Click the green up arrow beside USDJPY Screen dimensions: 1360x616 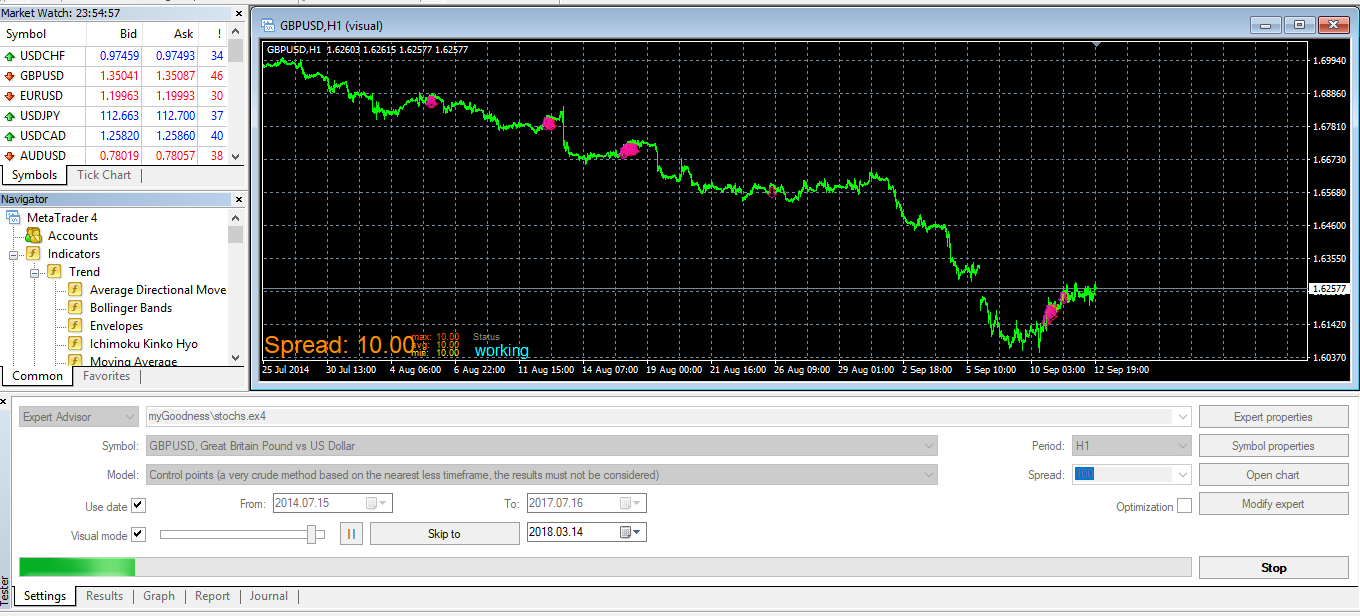(x=10, y=116)
